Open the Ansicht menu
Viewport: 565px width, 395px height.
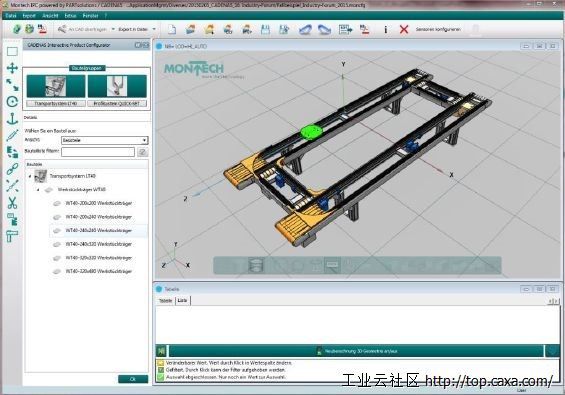point(50,16)
